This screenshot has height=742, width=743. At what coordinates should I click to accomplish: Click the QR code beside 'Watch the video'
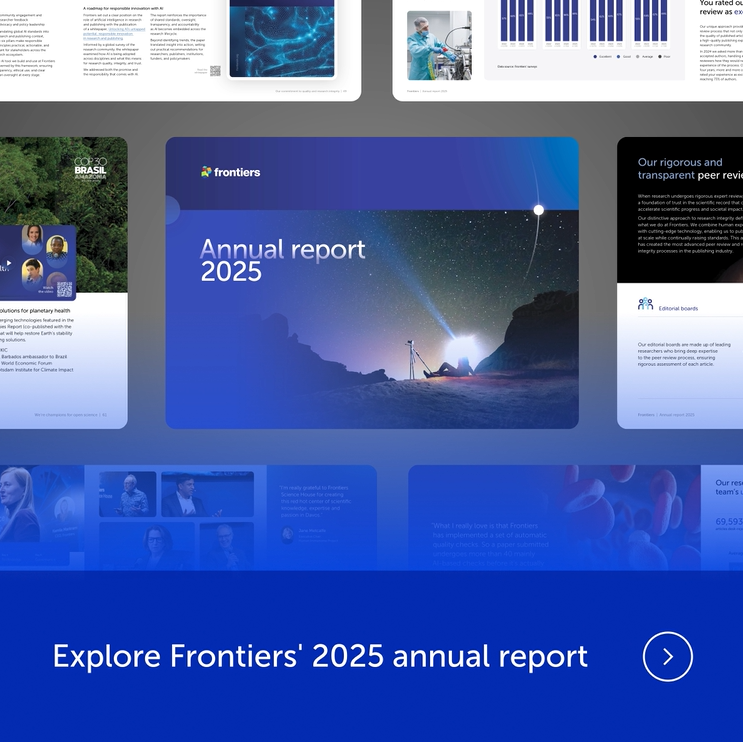(64, 289)
